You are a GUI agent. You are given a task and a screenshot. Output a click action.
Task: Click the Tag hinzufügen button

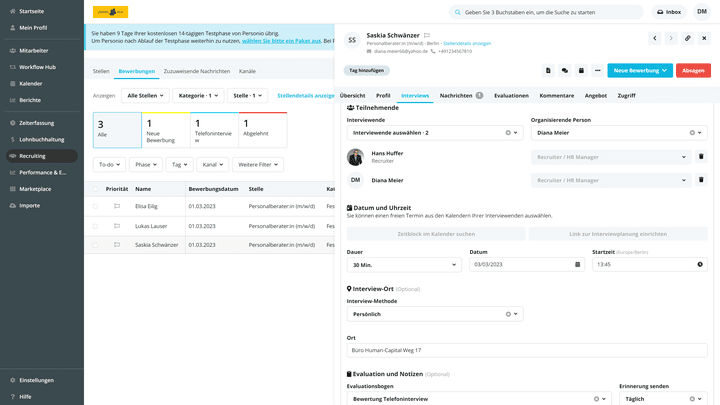[367, 71]
